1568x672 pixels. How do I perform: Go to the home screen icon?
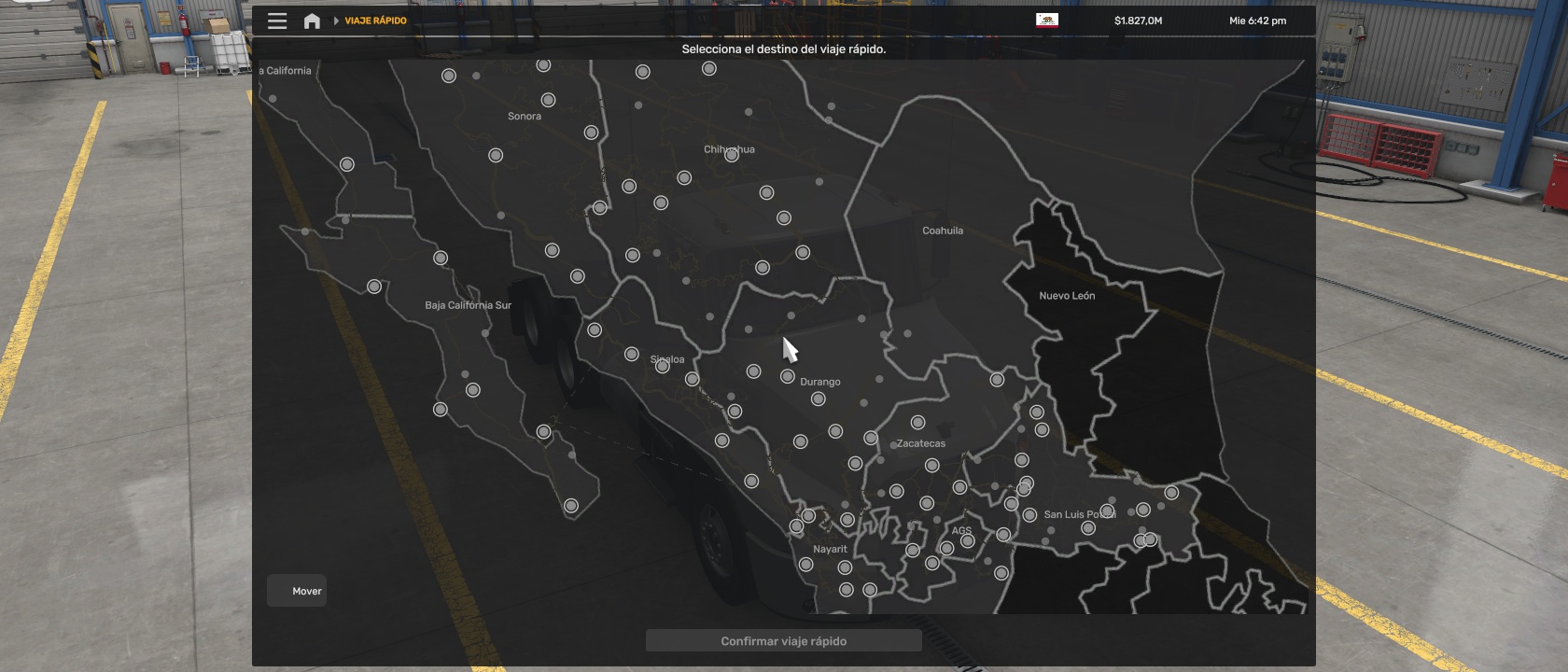point(312,21)
